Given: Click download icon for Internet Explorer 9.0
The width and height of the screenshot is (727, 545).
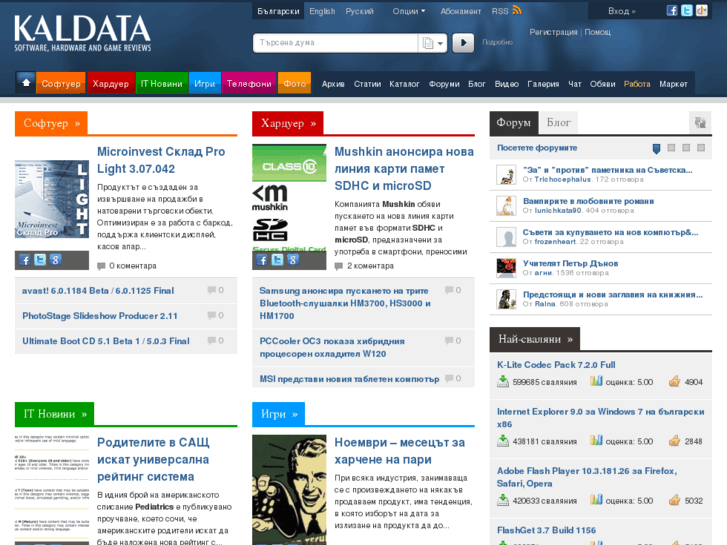Looking at the screenshot, I should (x=503, y=441).
